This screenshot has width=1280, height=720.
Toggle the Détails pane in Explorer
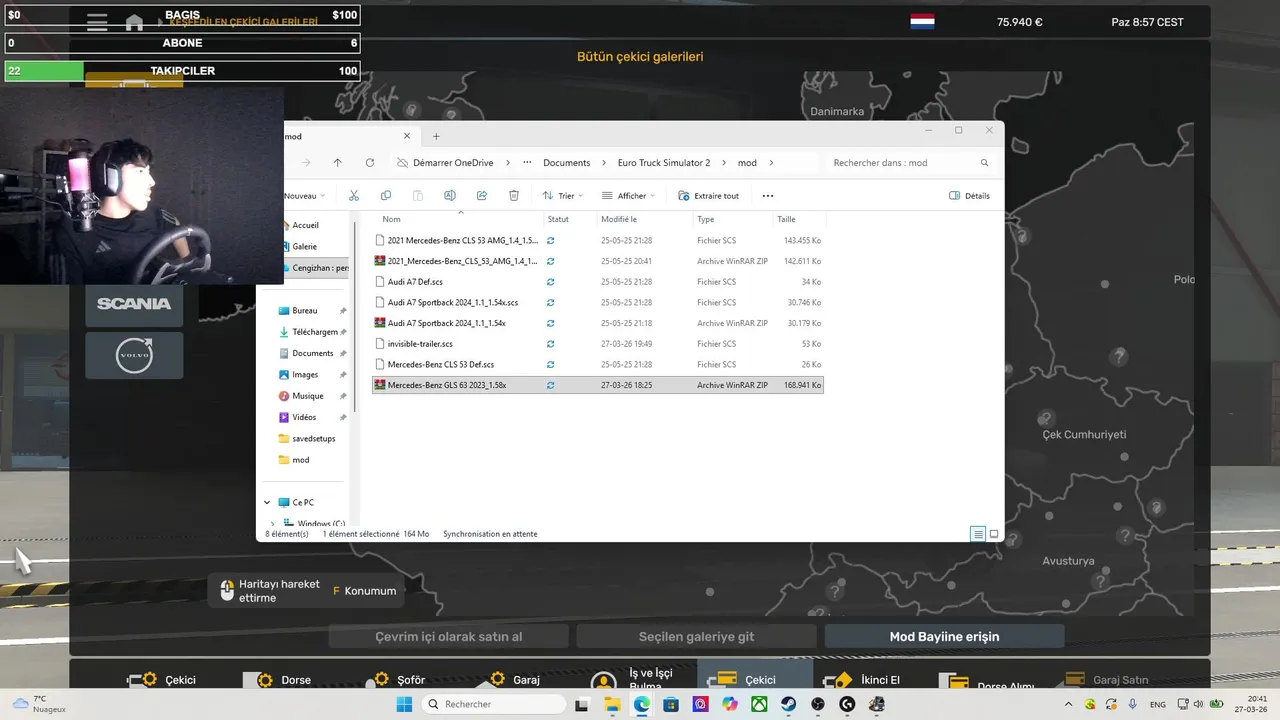click(969, 196)
